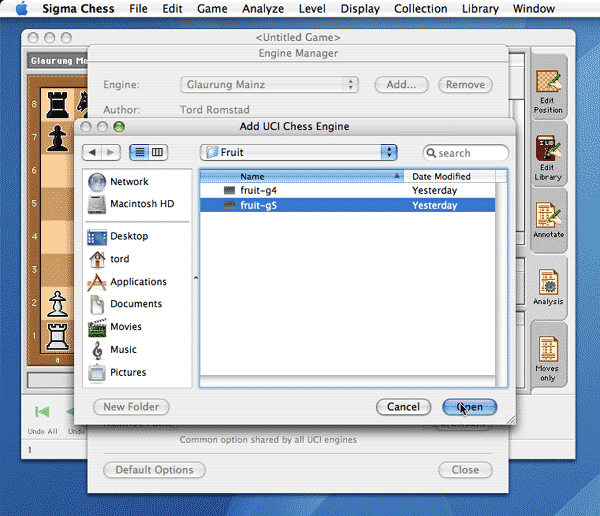The width and height of the screenshot is (600, 516).
Task: Open the Window menu
Action: click(x=534, y=8)
